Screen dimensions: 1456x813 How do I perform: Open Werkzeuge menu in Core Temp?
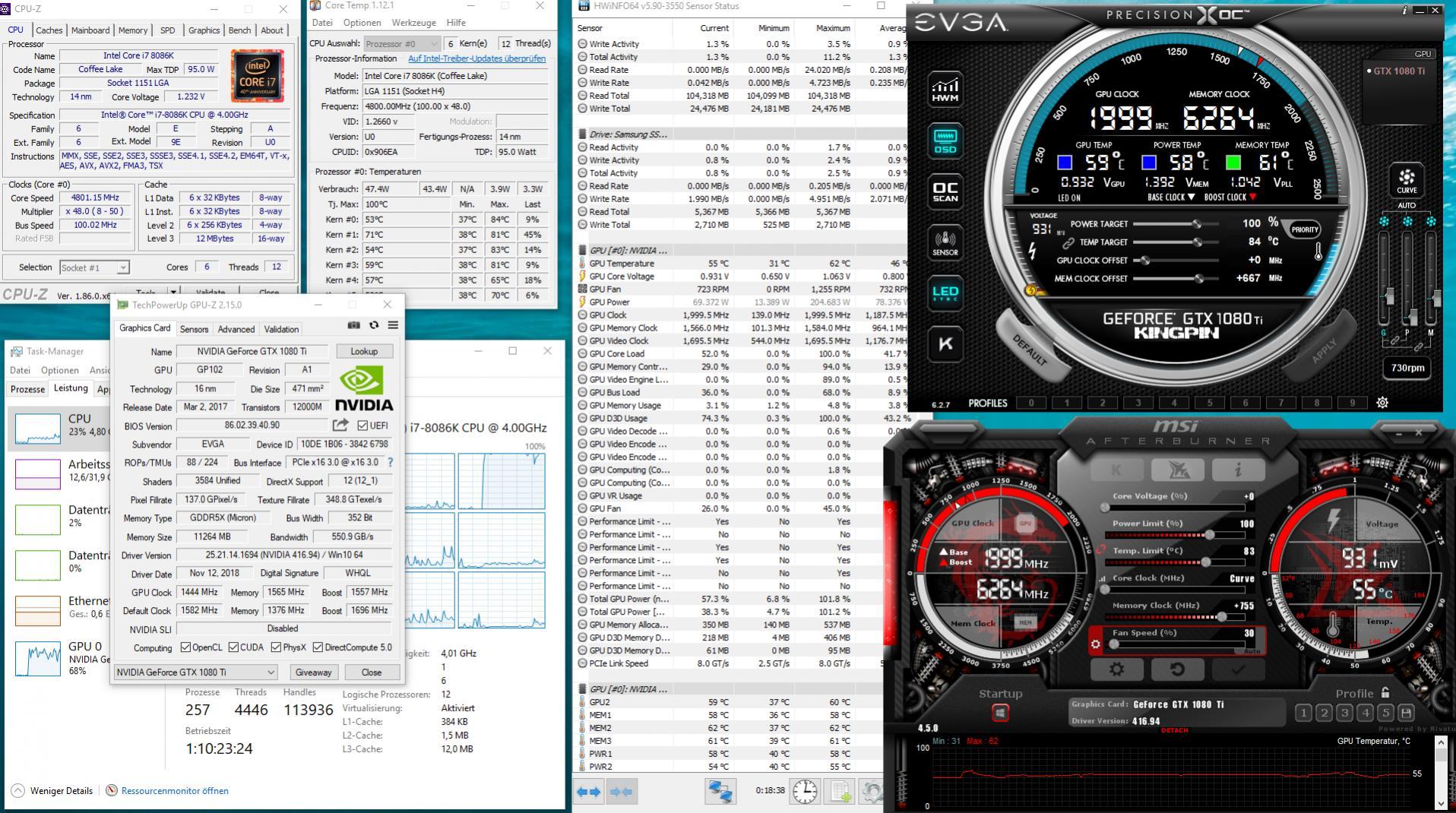pos(414,23)
